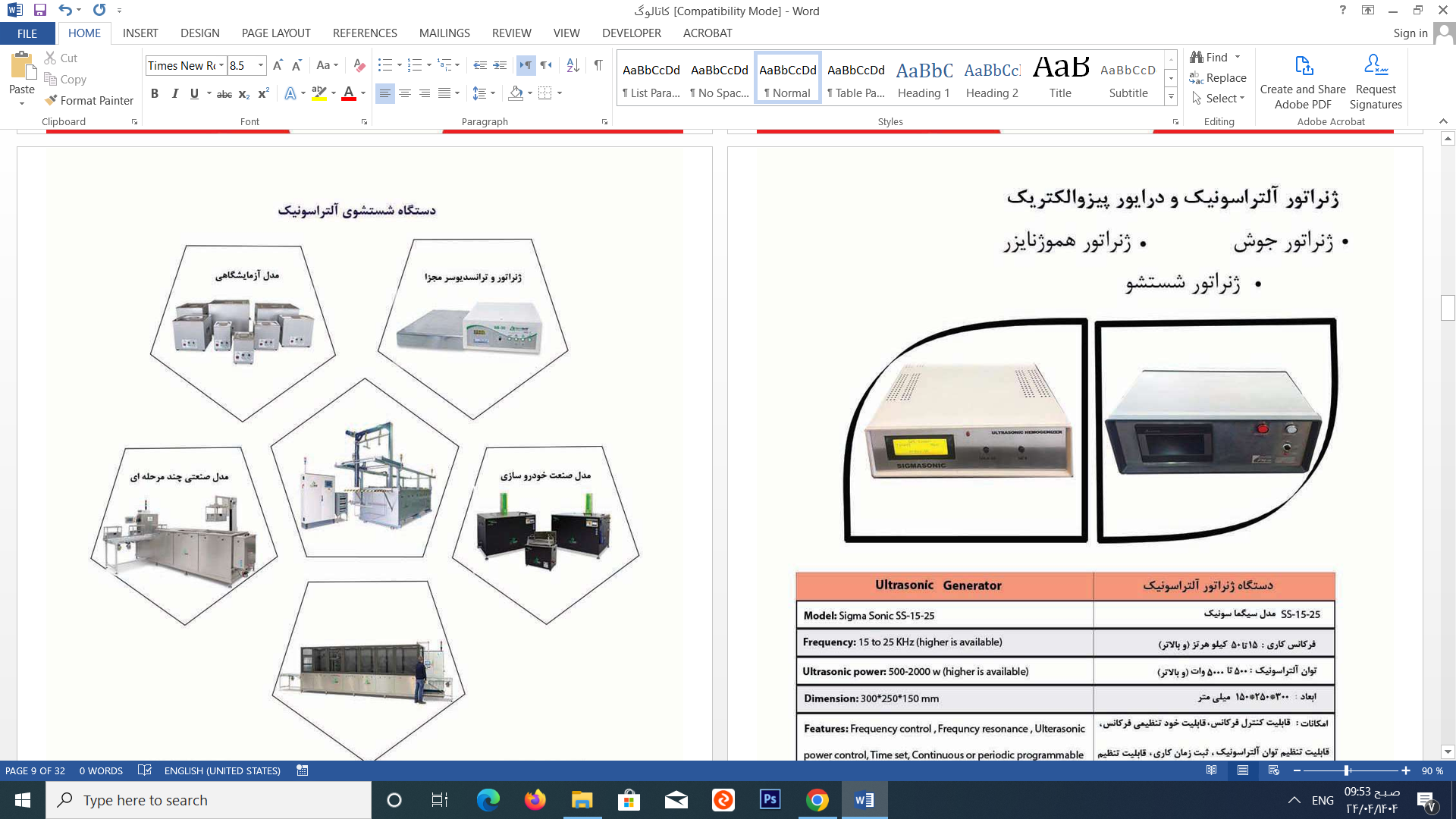The width and height of the screenshot is (1456, 819).
Task: Click the Find binoculars button
Action: 1210,57
